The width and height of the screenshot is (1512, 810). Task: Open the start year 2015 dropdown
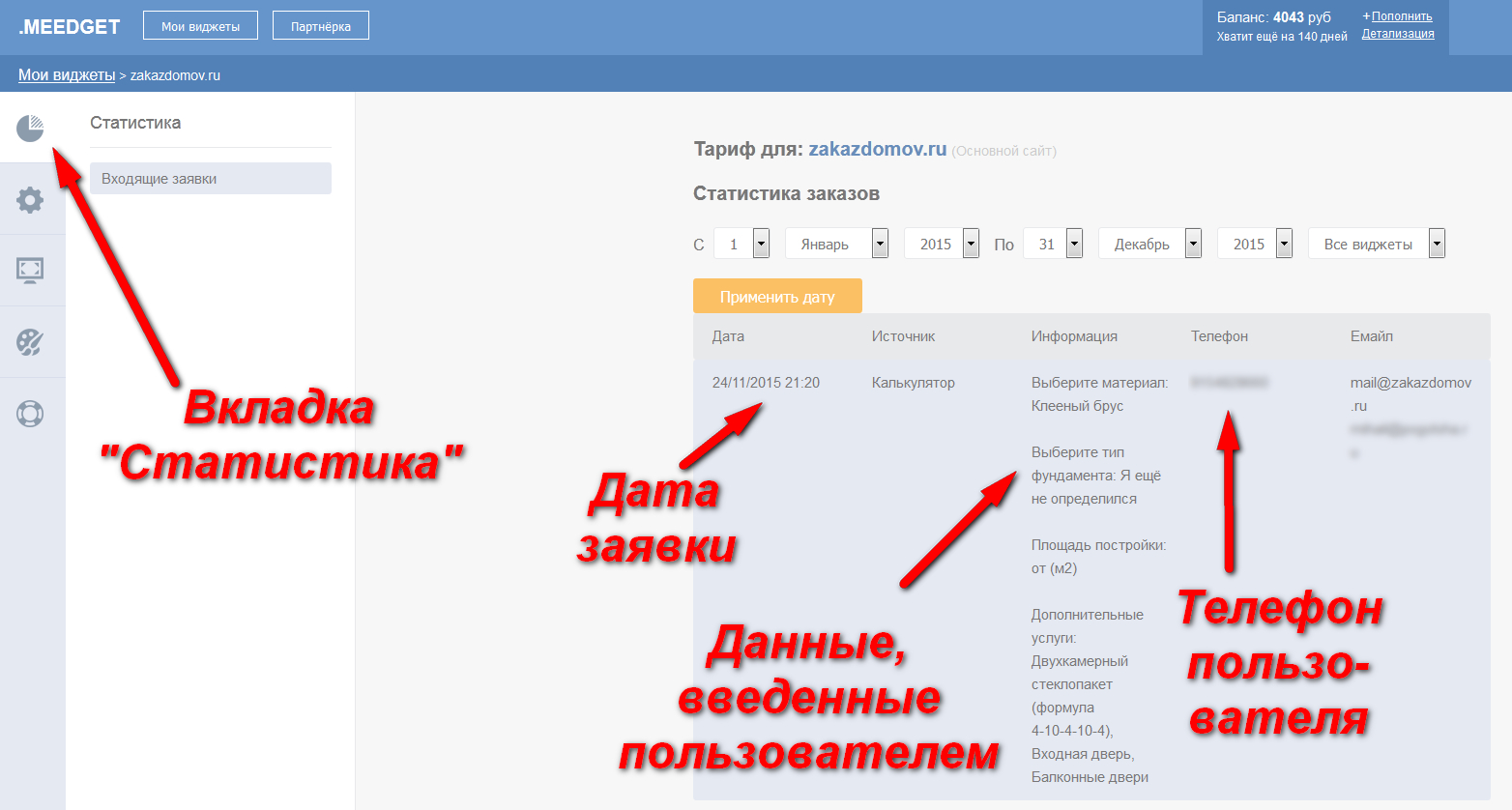click(x=942, y=244)
